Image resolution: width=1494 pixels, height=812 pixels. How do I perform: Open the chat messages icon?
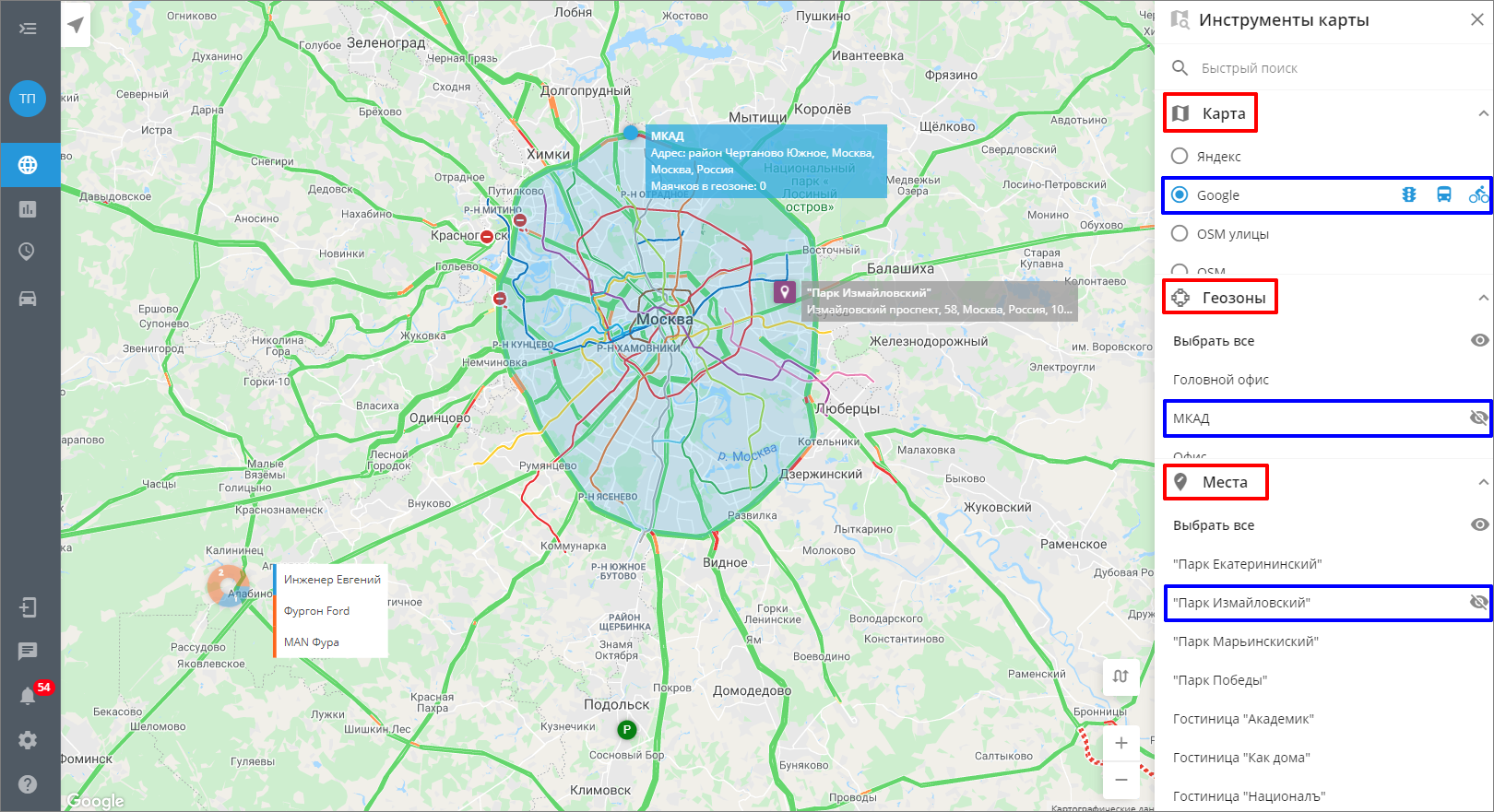point(28,652)
